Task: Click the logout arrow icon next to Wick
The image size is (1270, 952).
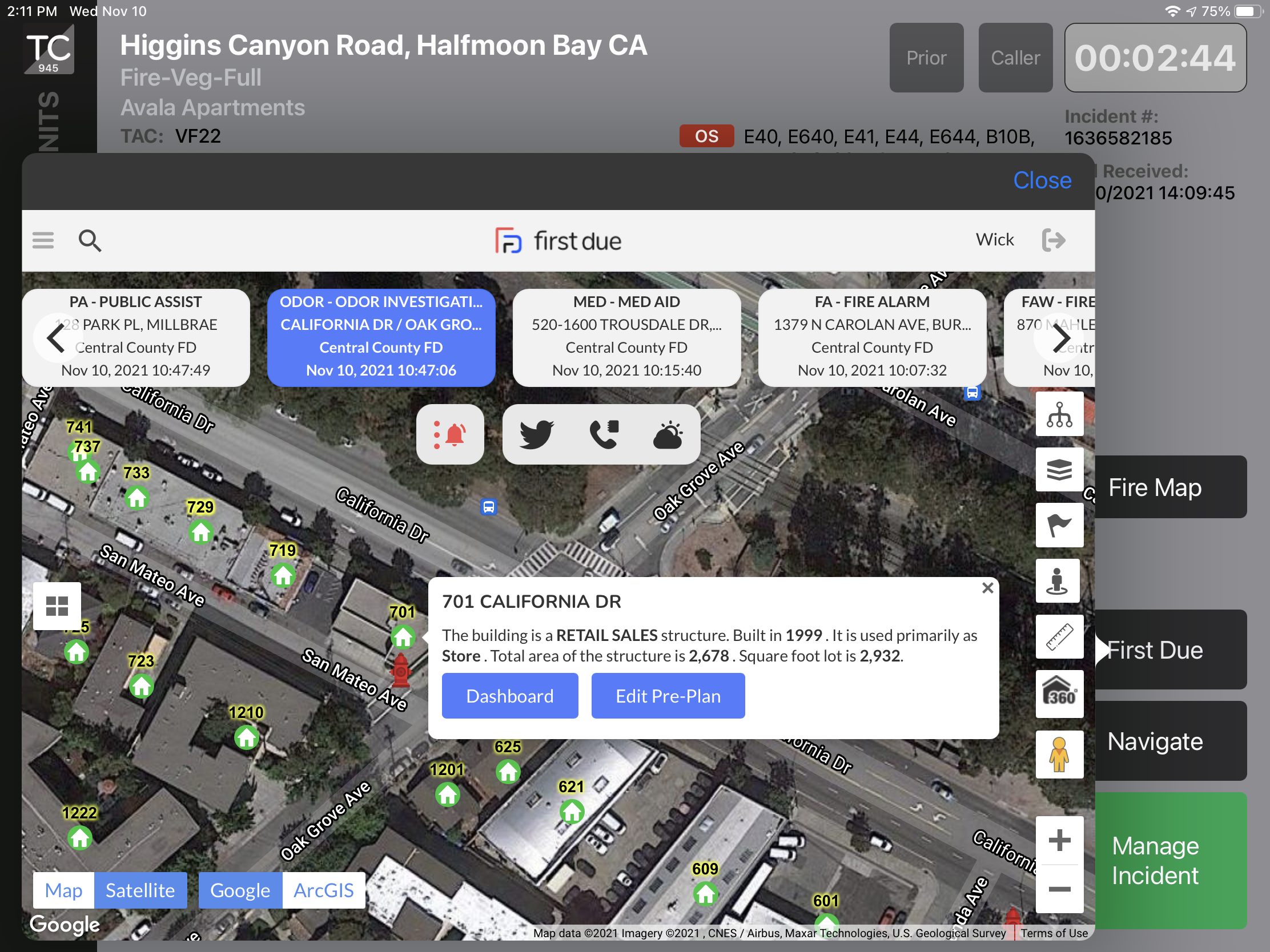Action: 1054,240
